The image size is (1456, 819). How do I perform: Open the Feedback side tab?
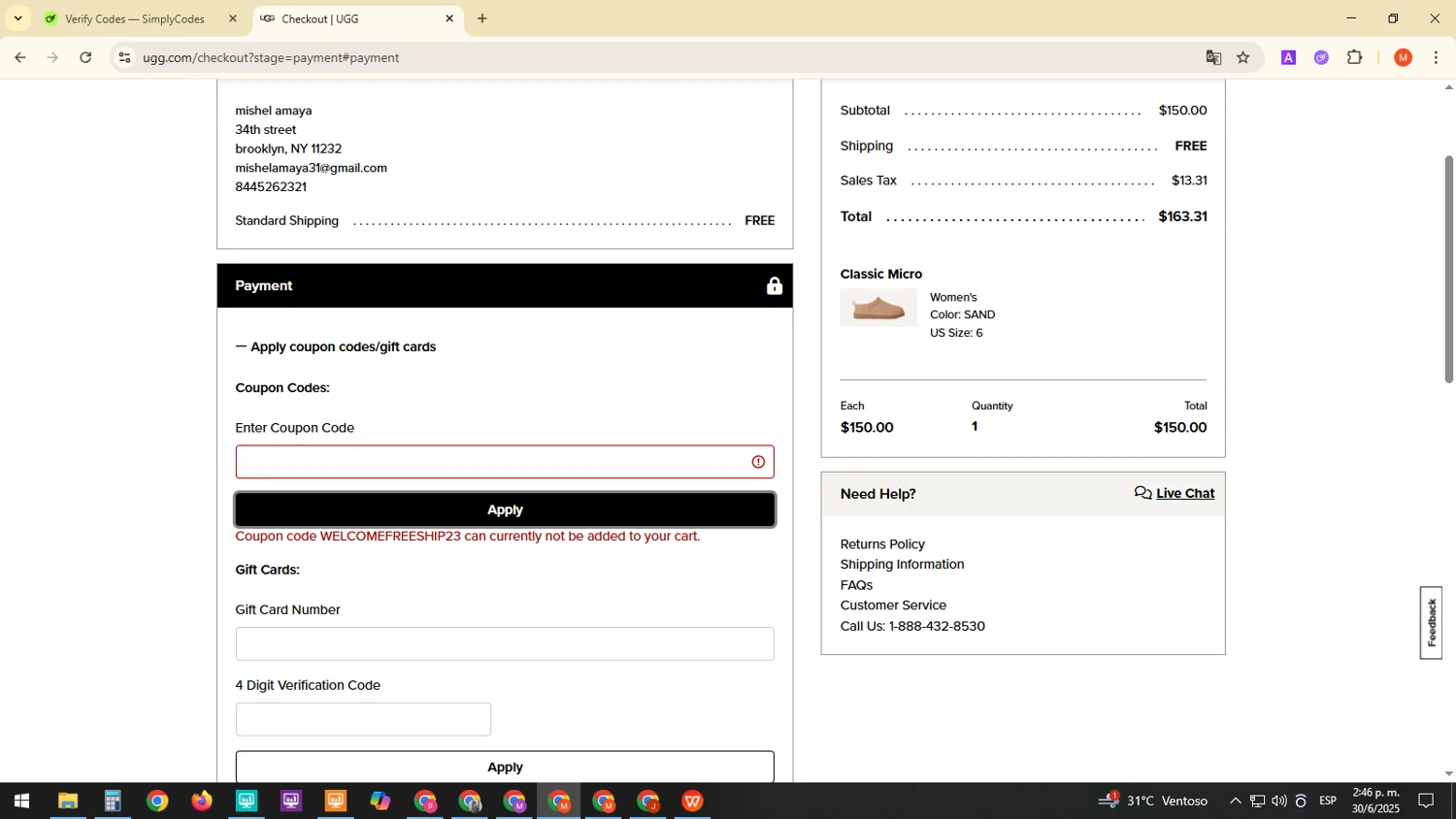[1431, 623]
